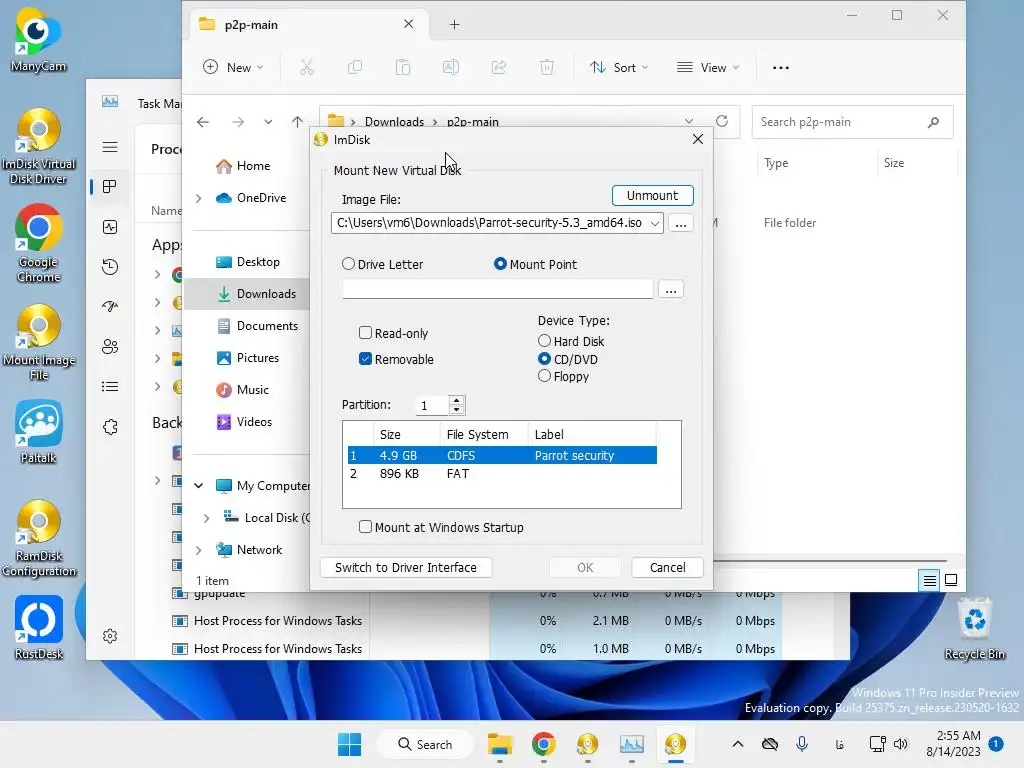The image size is (1024, 768).
Task: Click the Copy icon in Explorer toolbar
Action: point(355,67)
